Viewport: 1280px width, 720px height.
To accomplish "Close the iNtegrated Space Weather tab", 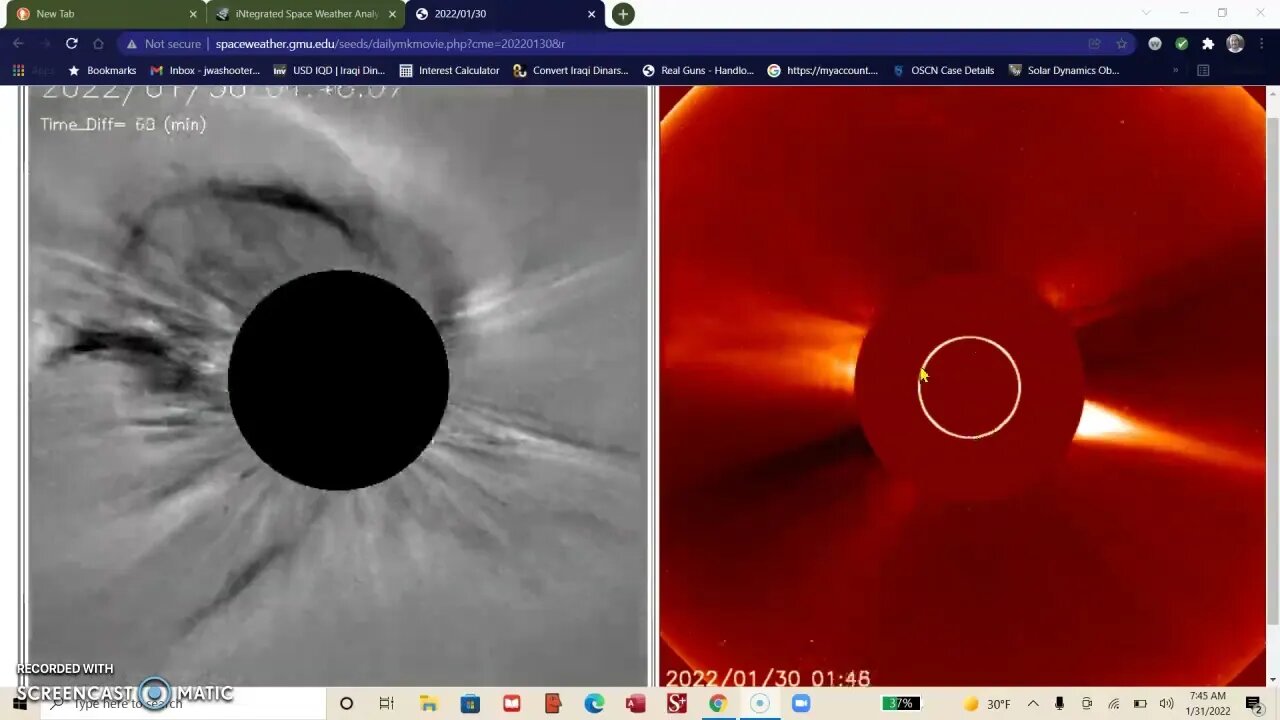I will coord(392,14).
